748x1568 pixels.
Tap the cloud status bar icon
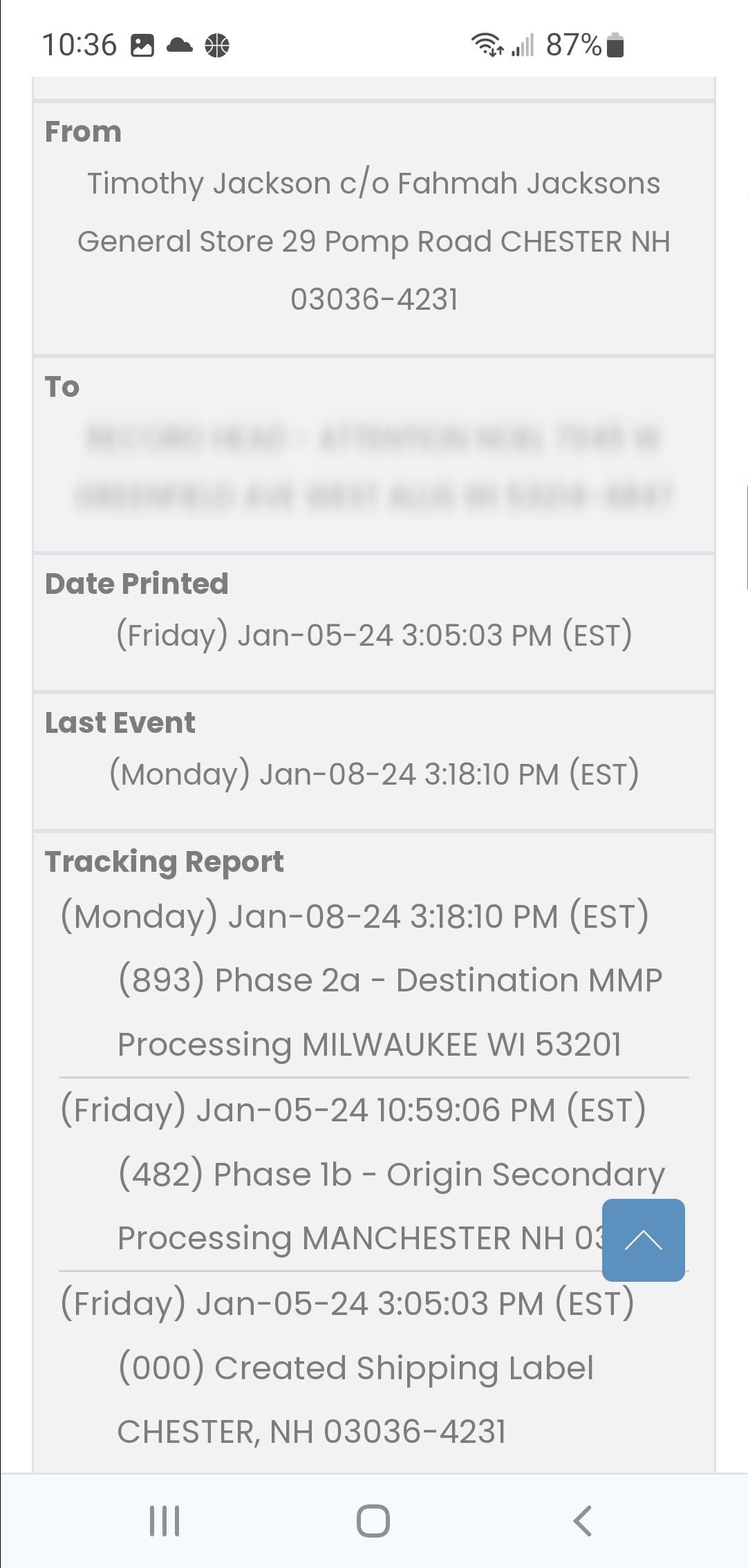pos(180,46)
